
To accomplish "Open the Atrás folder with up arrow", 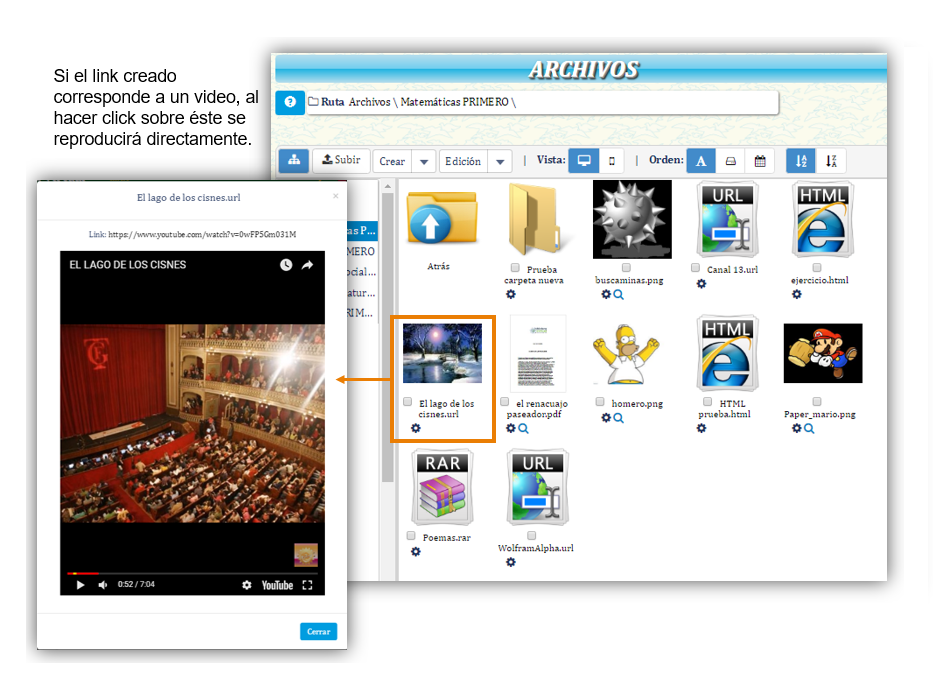I will (x=441, y=217).
